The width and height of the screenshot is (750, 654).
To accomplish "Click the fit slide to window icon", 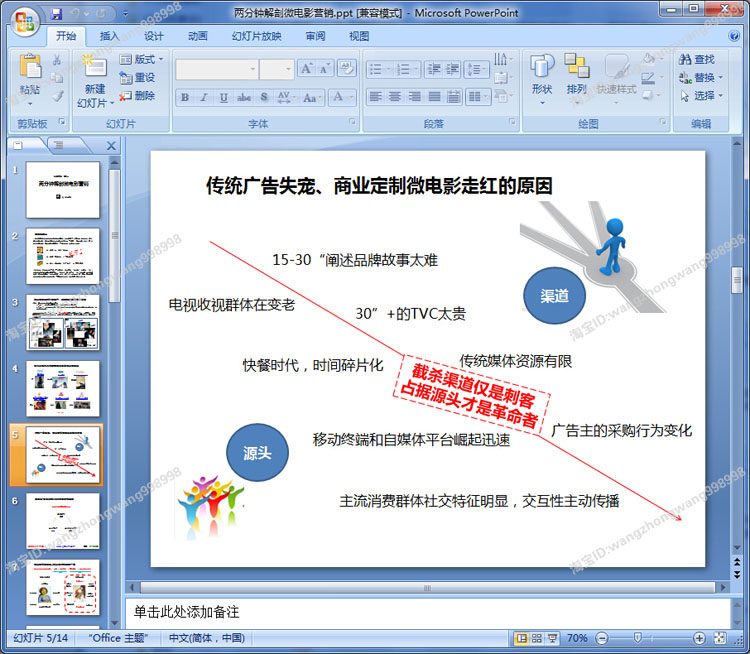I will pyautogui.click(x=719, y=638).
